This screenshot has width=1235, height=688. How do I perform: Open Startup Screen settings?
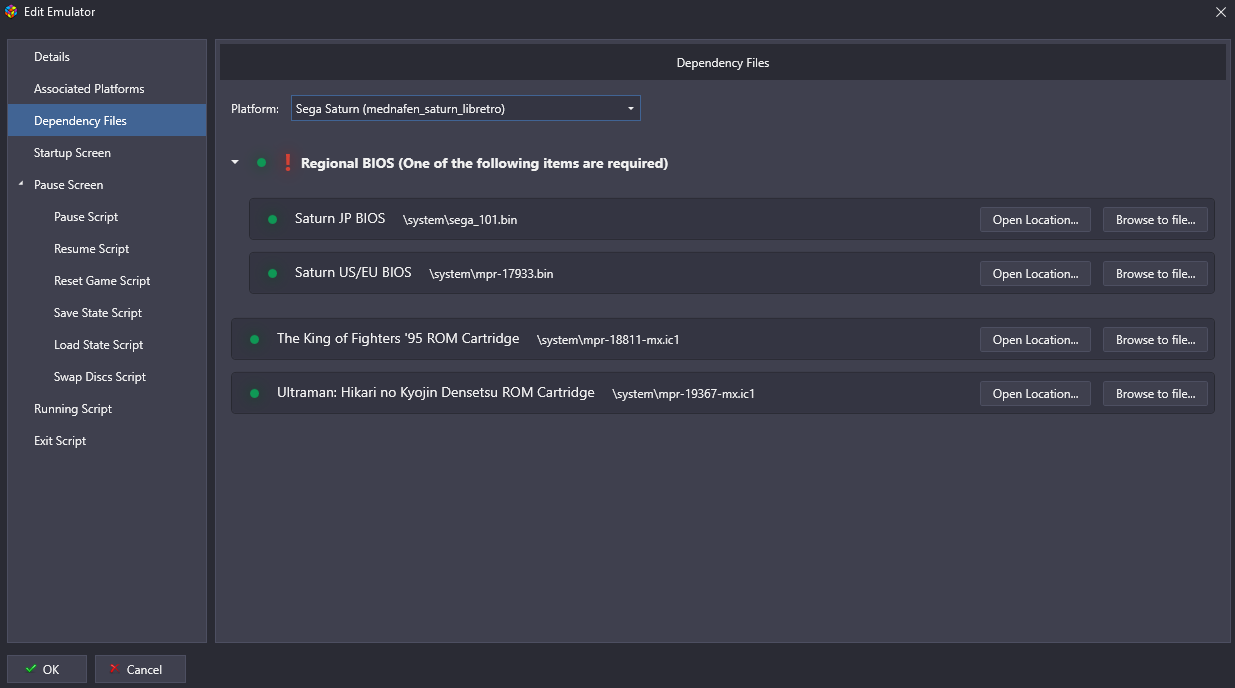click(x=107, y=153)
